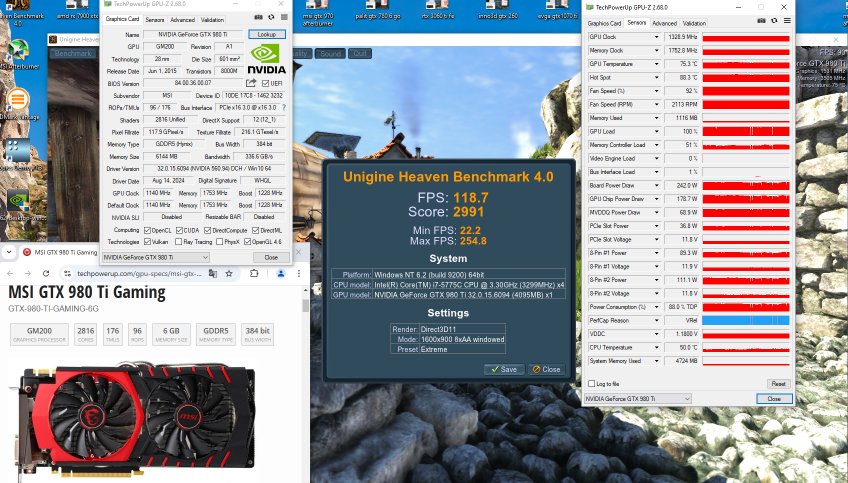The height and width of the screenshot is (483, 848).
Task: Click the Lookup button in GPU-Z
Action: coord(267,34)
